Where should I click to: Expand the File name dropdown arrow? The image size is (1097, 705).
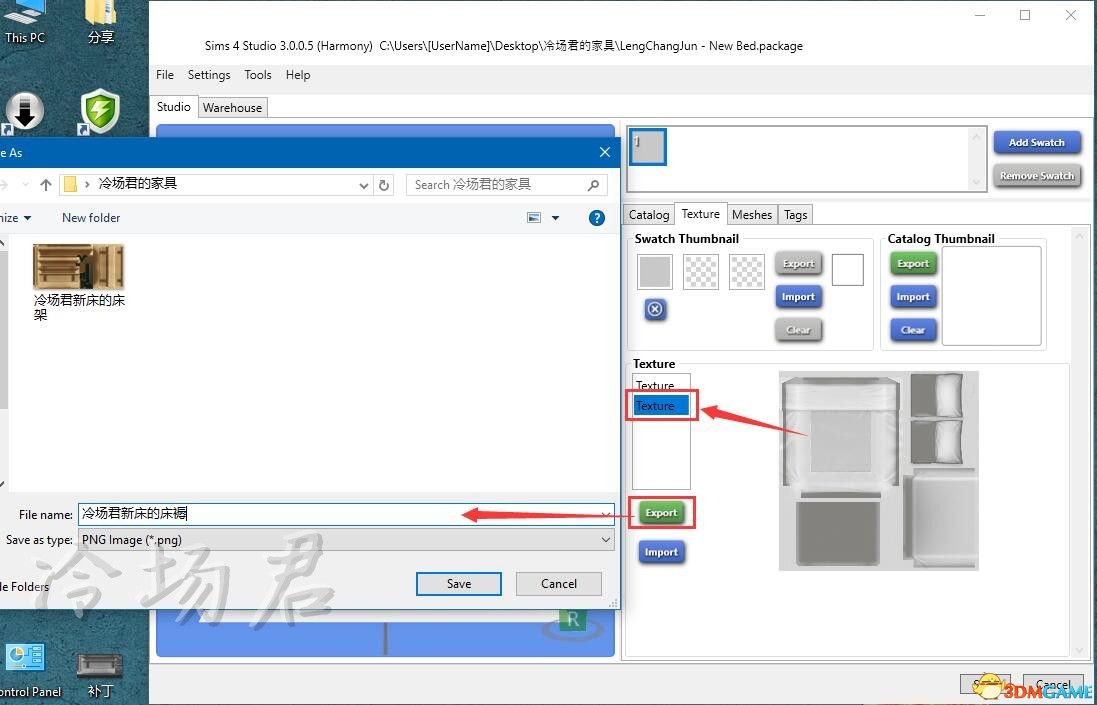[606, 514]
